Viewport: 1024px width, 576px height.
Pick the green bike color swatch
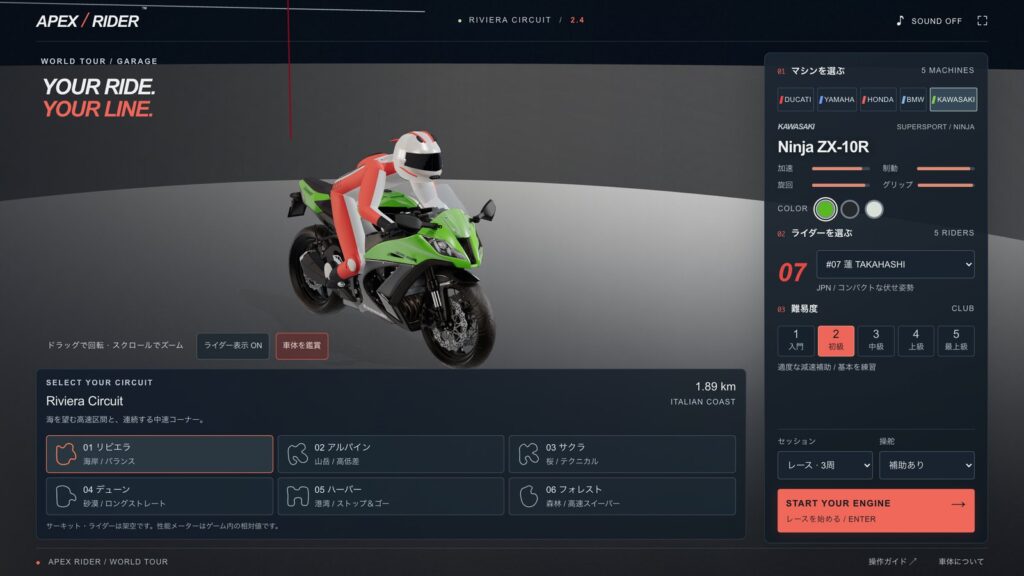[x=825, y=209]
